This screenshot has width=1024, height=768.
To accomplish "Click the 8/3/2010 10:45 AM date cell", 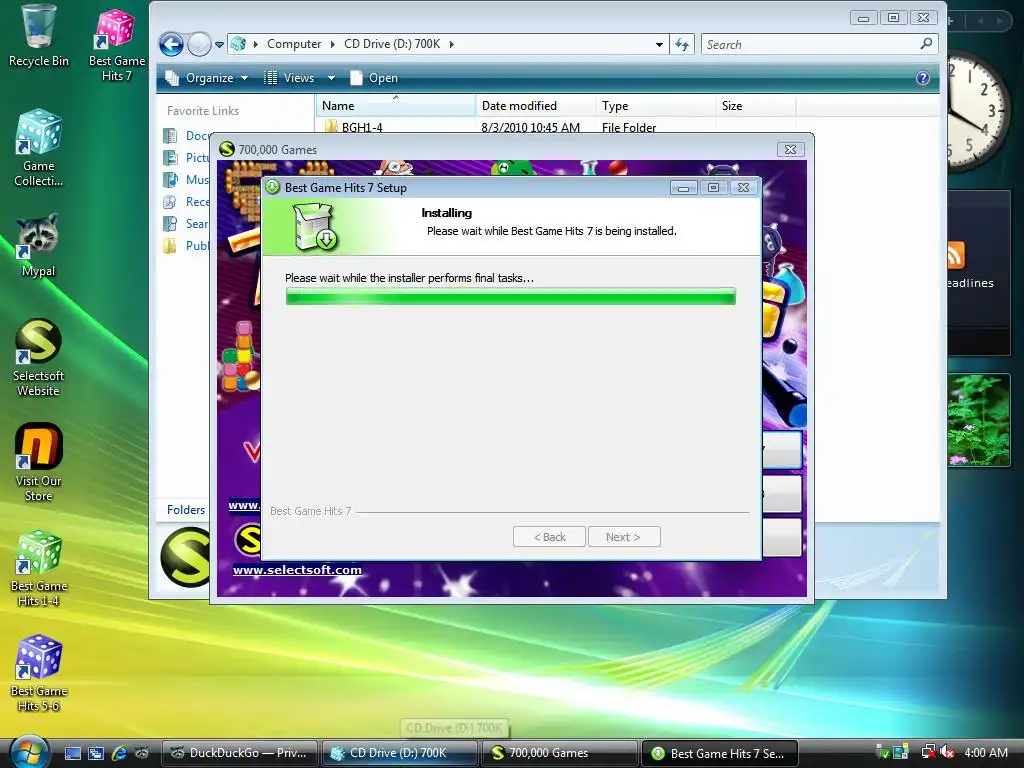I will pyautogui.click(x=530, y=127).
